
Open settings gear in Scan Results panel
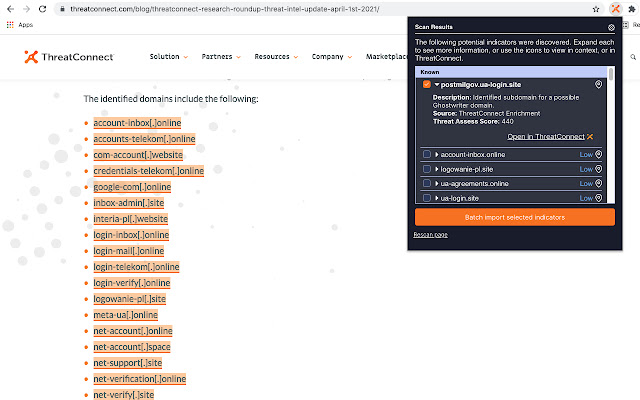click(611, 27)
